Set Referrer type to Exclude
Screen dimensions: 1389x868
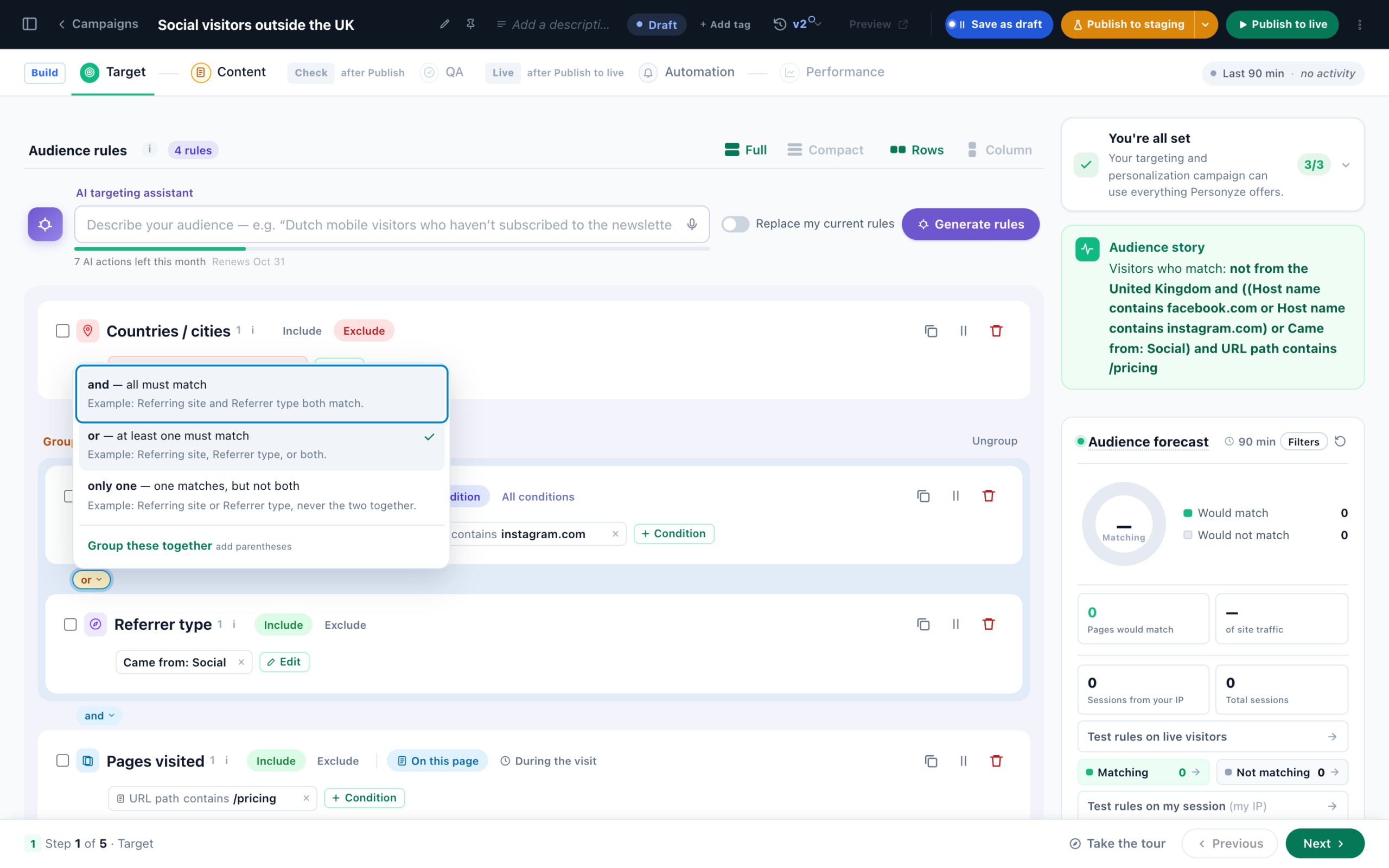pyautogui.click(x=345, y=624)
